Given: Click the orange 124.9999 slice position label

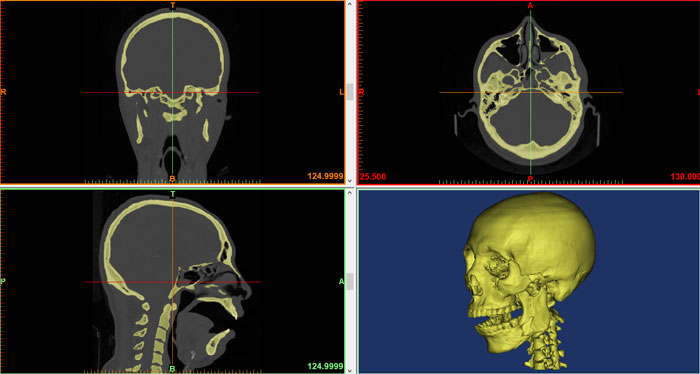Looking at the screenshot, I should (325, 177).
